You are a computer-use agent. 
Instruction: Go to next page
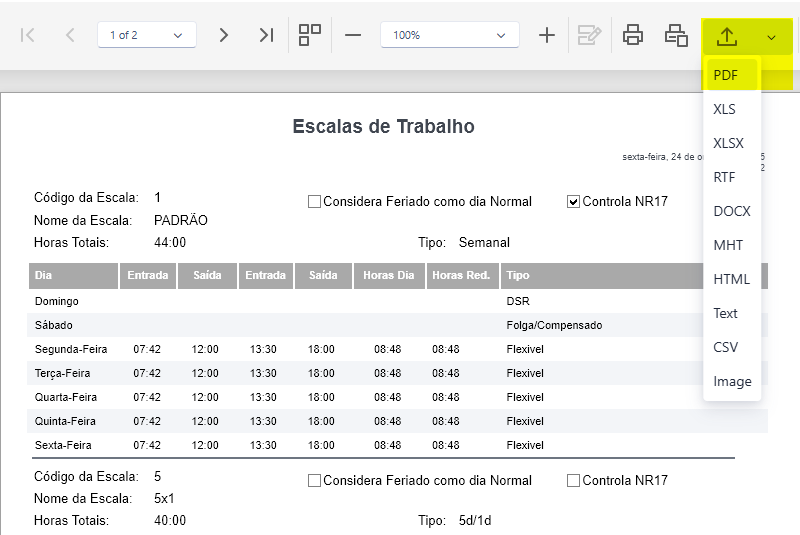click(223, 35)
